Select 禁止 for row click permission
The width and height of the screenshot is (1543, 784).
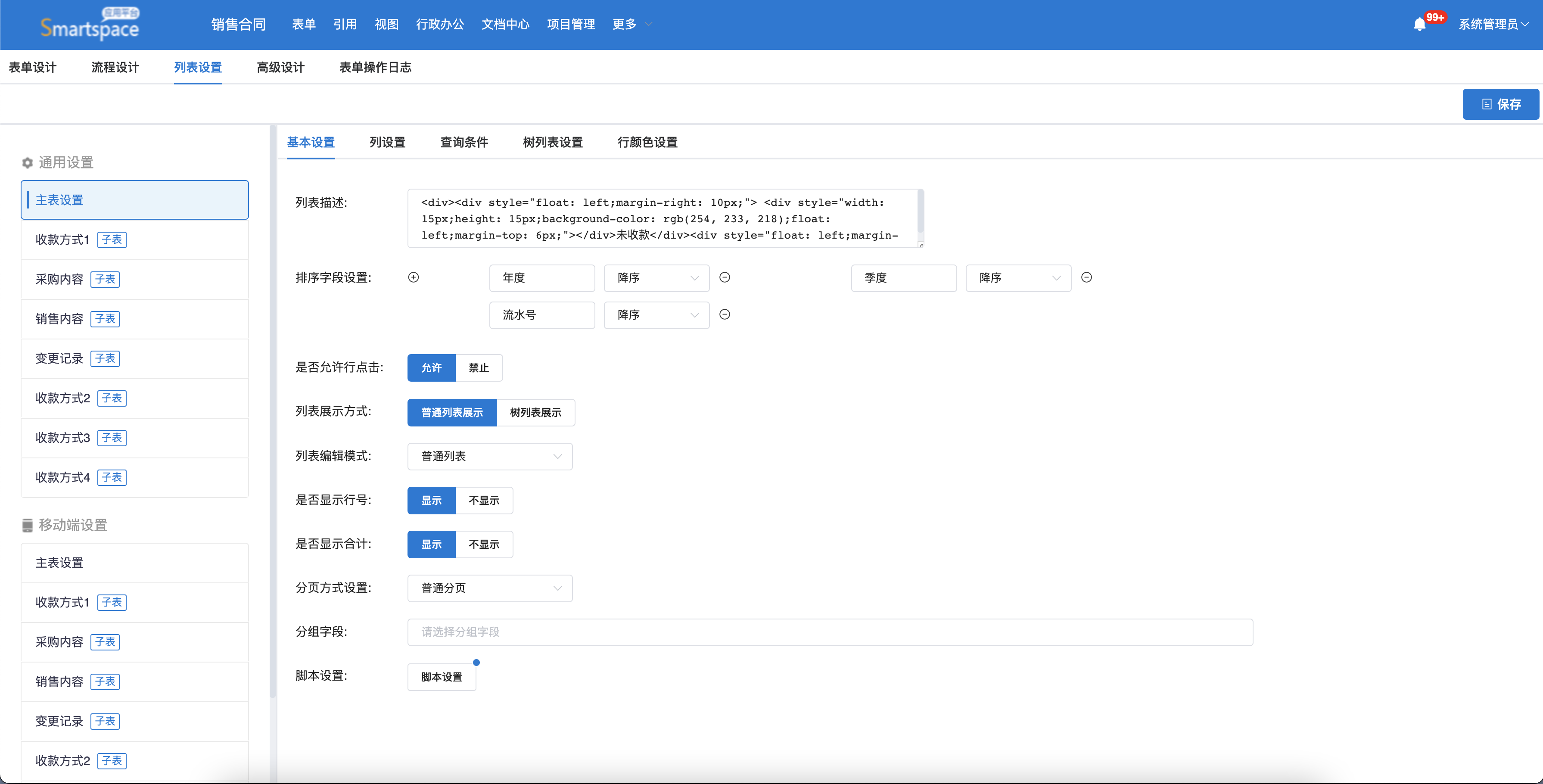pyautogui.click(x=478, y=368)
